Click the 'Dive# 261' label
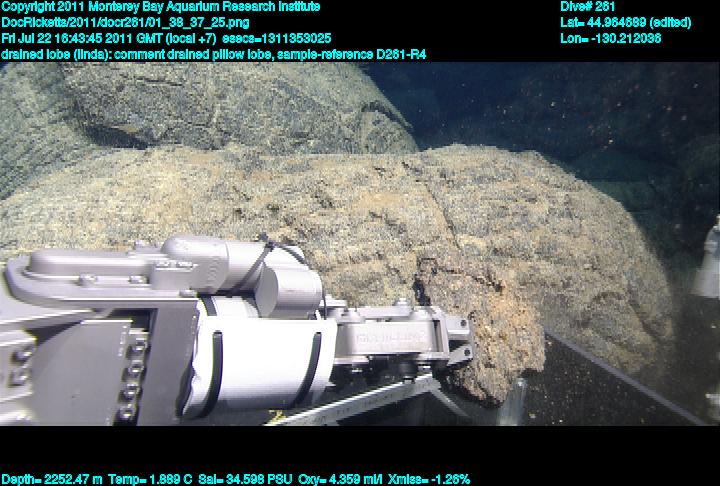Screen dimensions: 720x486 click(x=587, y=6)
